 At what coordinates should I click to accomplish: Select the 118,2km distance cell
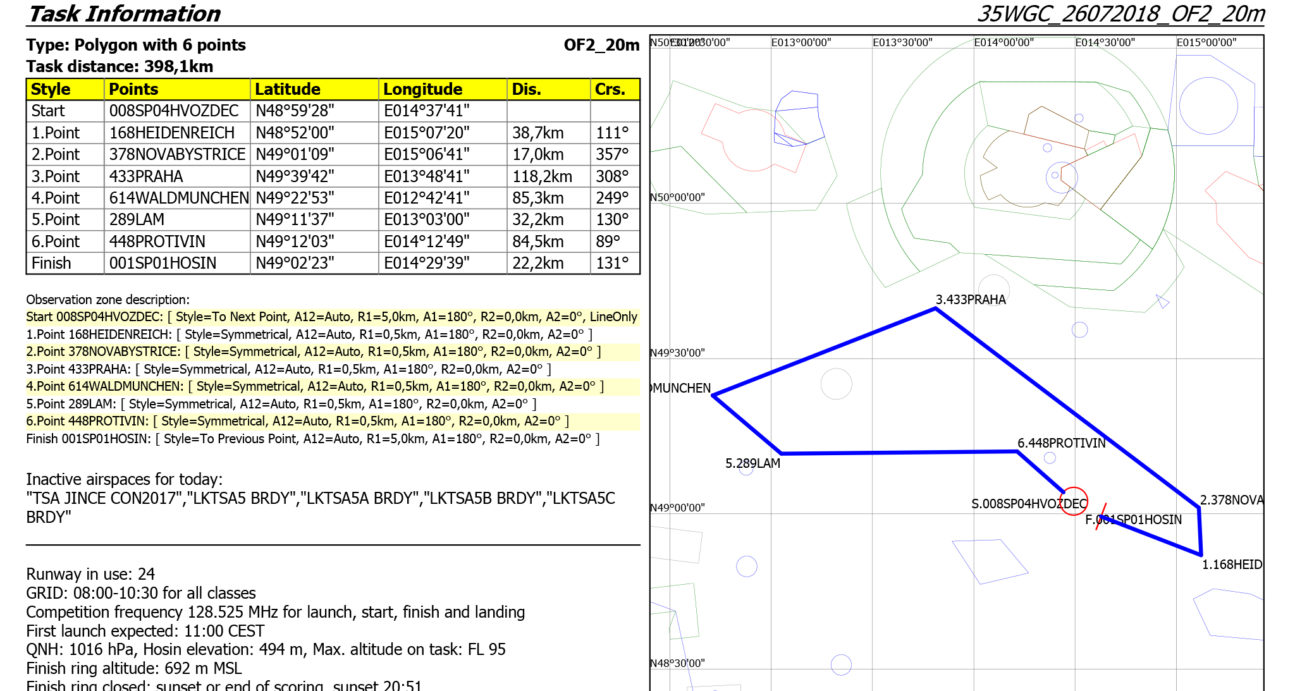549,176
